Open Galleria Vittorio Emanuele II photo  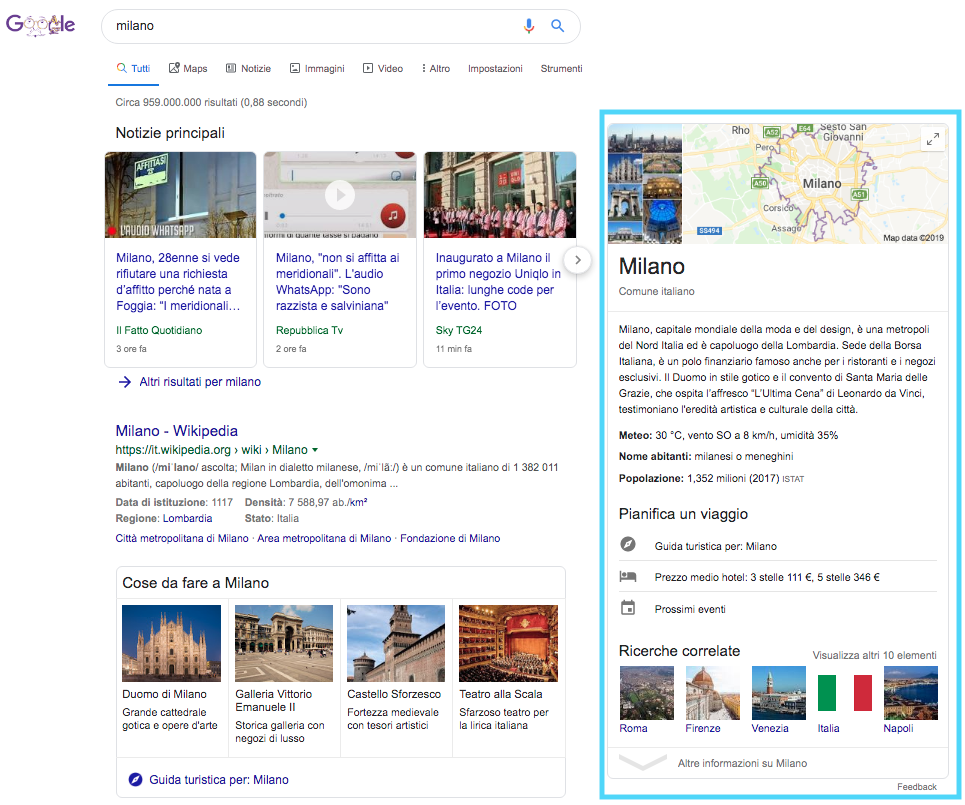tap(284, 643)
